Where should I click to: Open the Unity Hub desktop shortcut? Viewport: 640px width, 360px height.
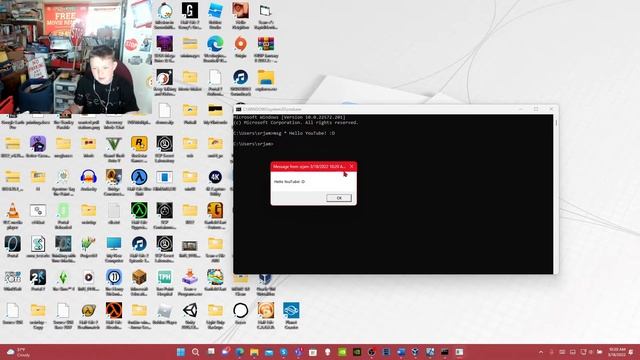pos(190,316)
